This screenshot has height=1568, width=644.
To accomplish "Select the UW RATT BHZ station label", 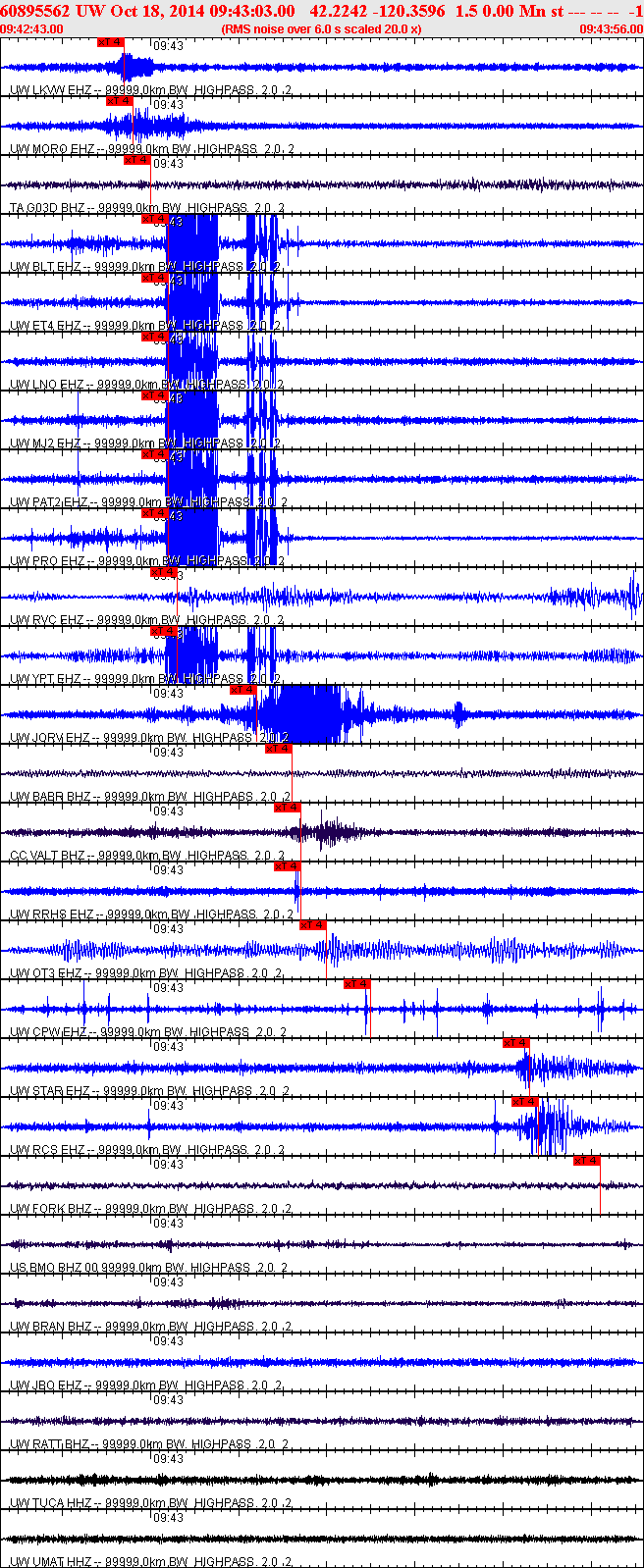I will coord(49,1444).
